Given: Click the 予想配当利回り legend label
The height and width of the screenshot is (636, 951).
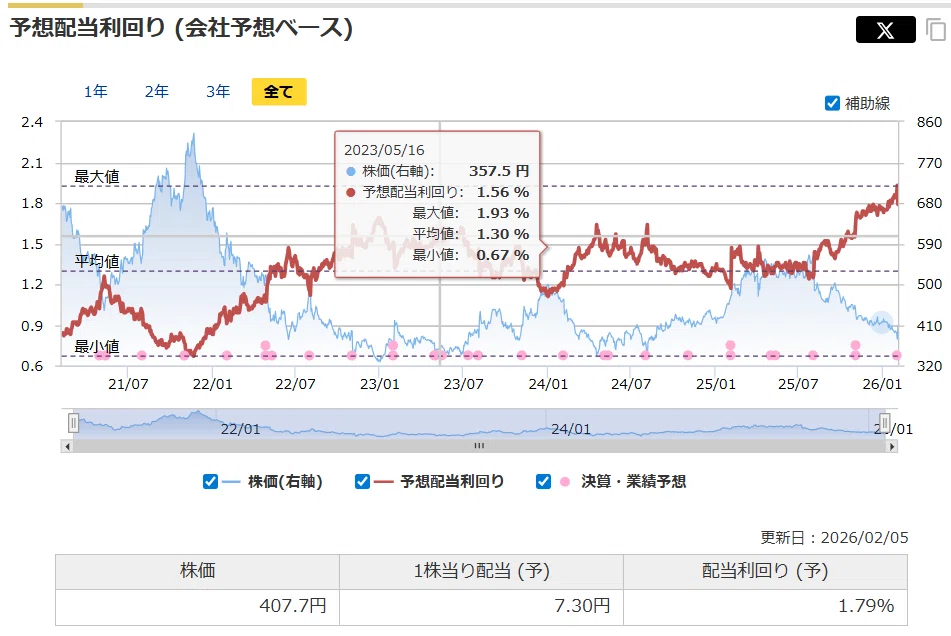Looking at the screenshot, I should [452, 481].
